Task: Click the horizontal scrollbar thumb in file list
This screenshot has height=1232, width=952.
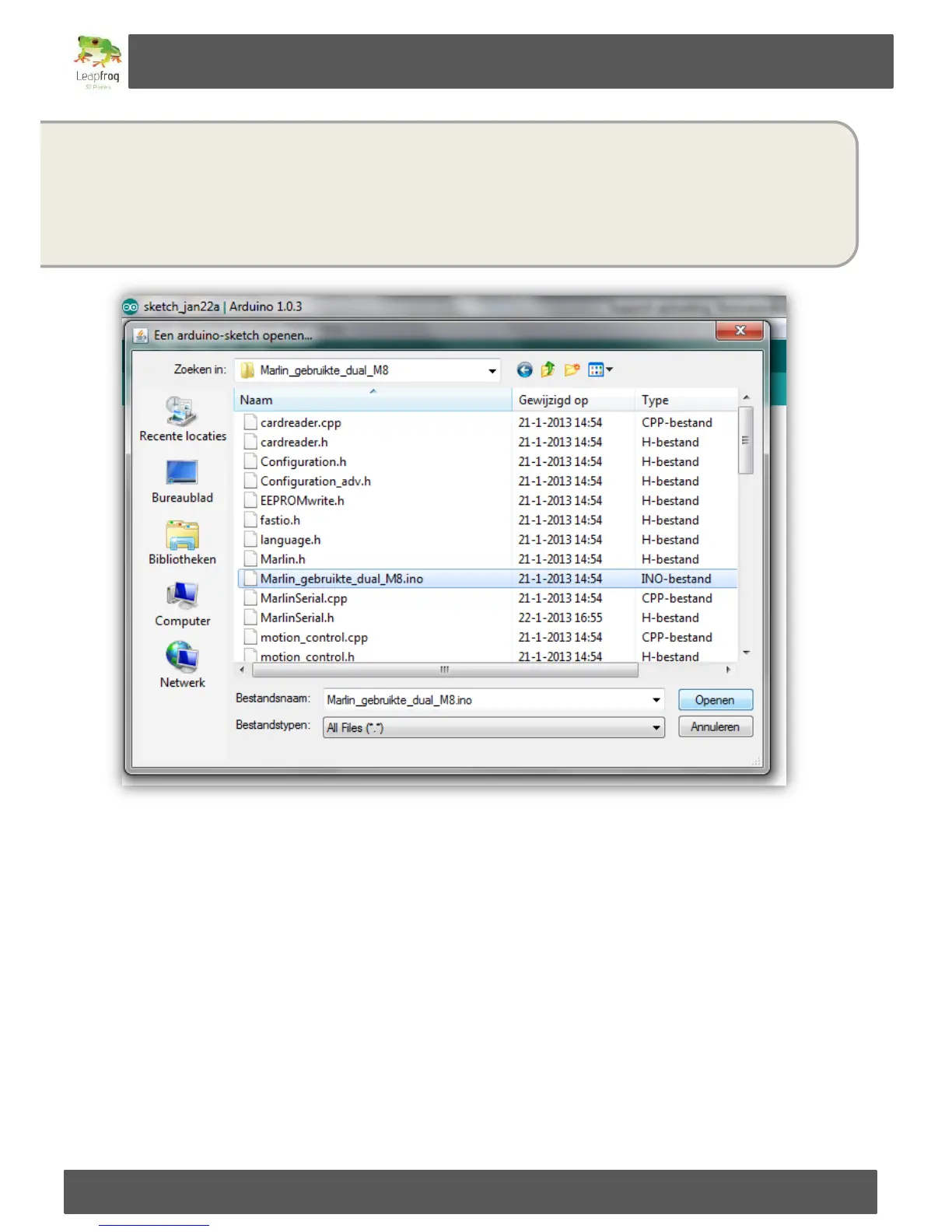Action: click(x=444, y=670)
